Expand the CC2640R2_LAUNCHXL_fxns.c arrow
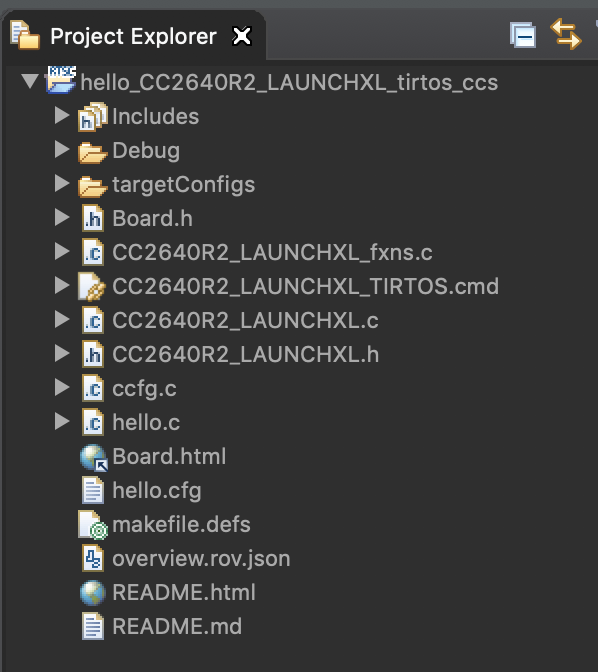 pyautogui.click(x=62, y=252)
